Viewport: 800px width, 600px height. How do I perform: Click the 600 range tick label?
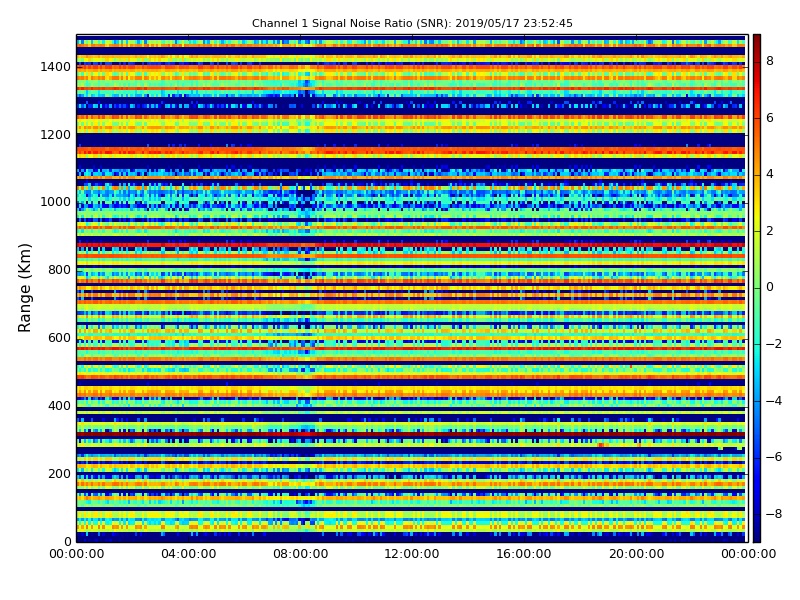59,338
